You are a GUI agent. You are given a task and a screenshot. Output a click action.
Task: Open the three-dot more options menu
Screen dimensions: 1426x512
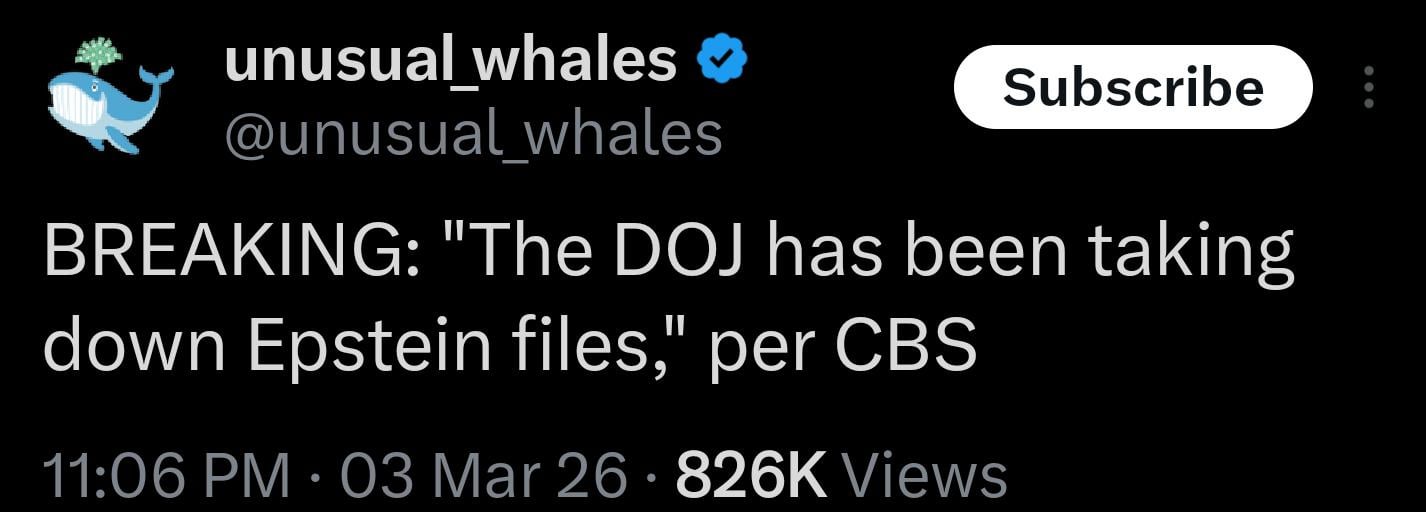(1369, 88)
